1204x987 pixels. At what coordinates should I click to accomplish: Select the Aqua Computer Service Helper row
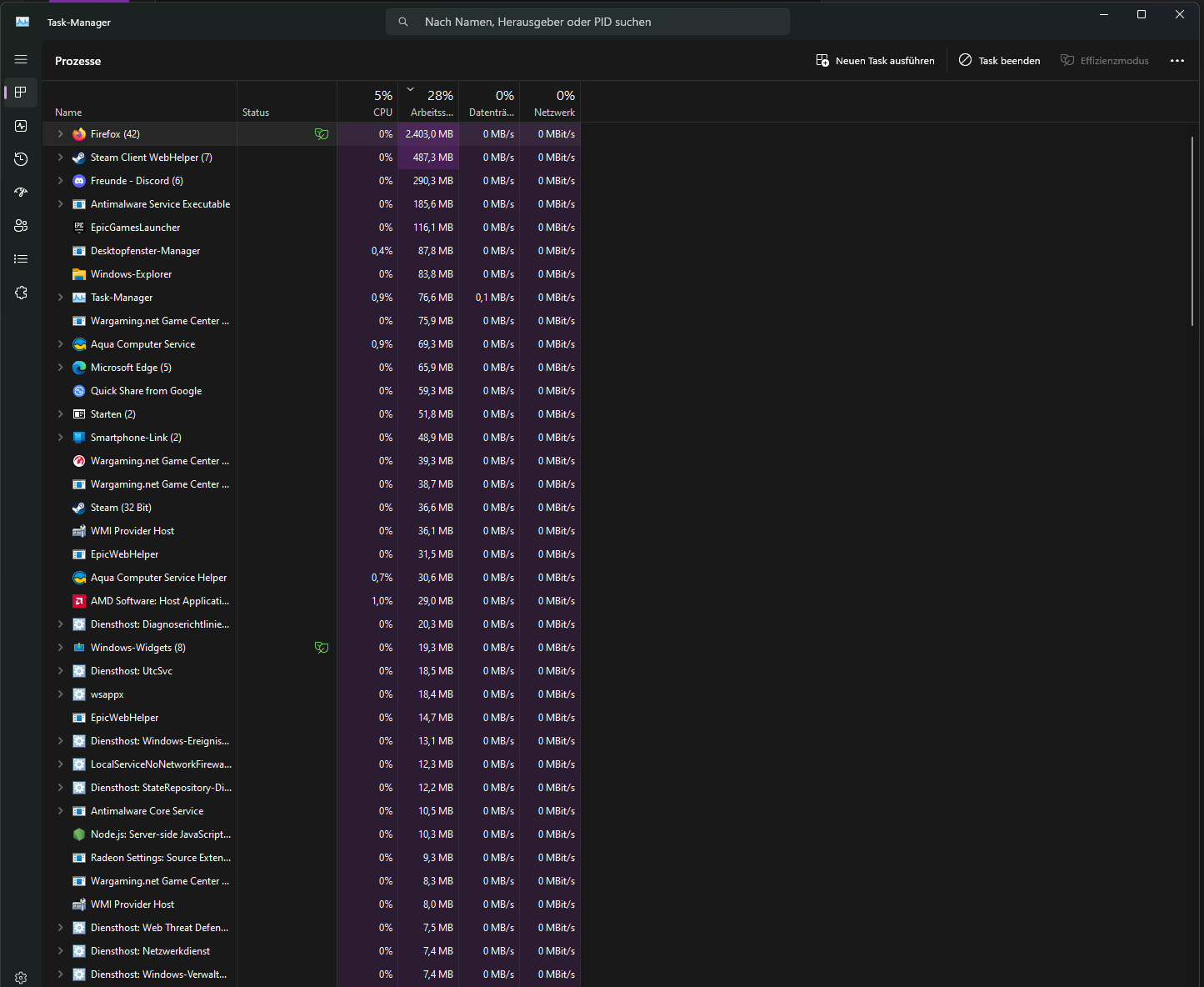pos(312,578)
